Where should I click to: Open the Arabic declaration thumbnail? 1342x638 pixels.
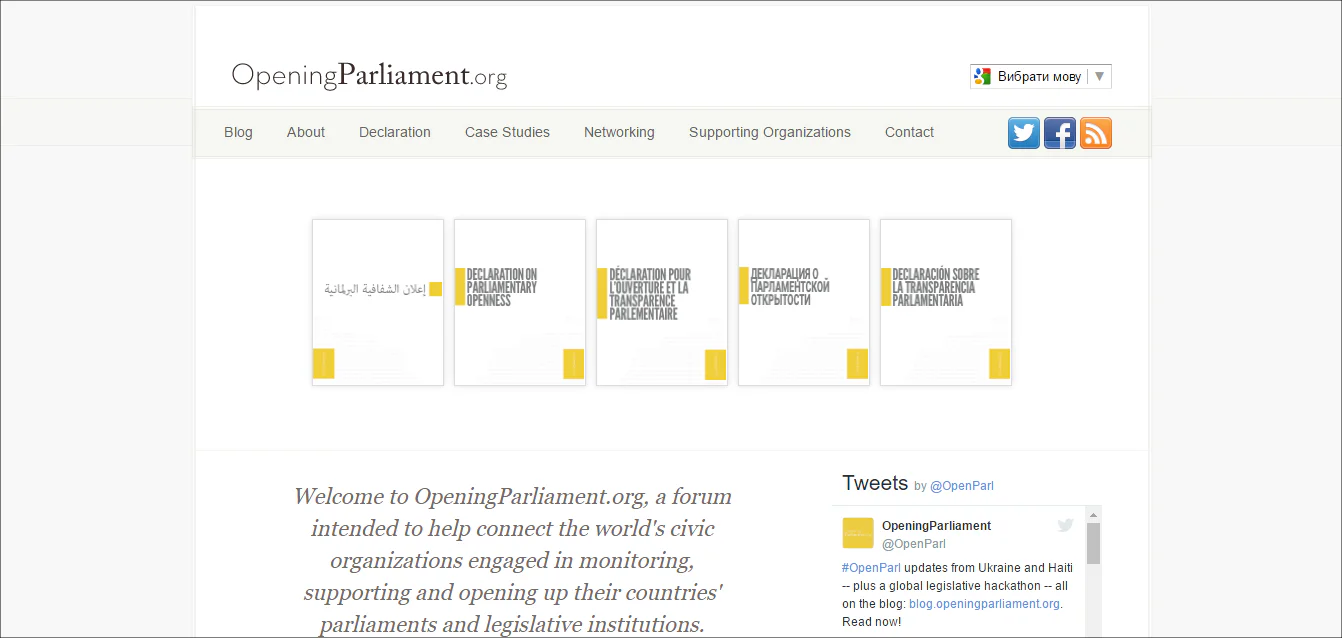(378, 302)
